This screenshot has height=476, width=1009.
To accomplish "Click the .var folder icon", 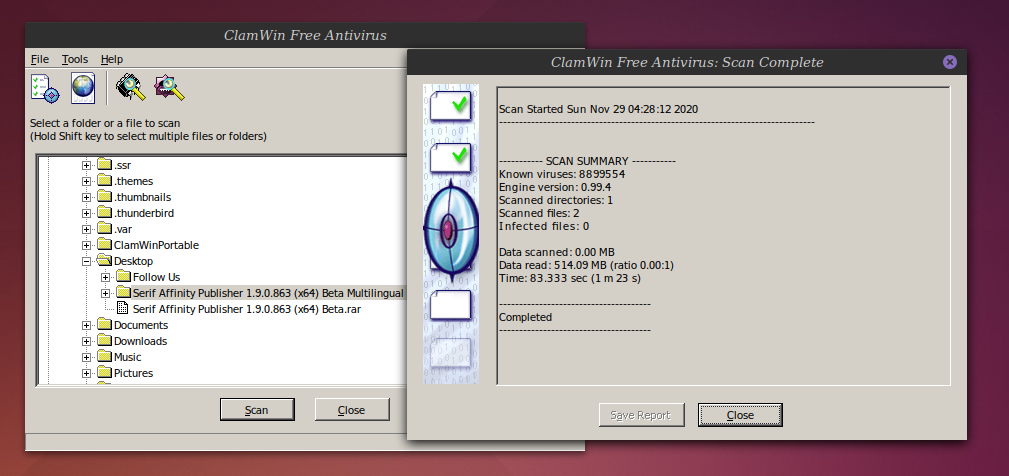I will pyautogui.click(x=104, y=229).
